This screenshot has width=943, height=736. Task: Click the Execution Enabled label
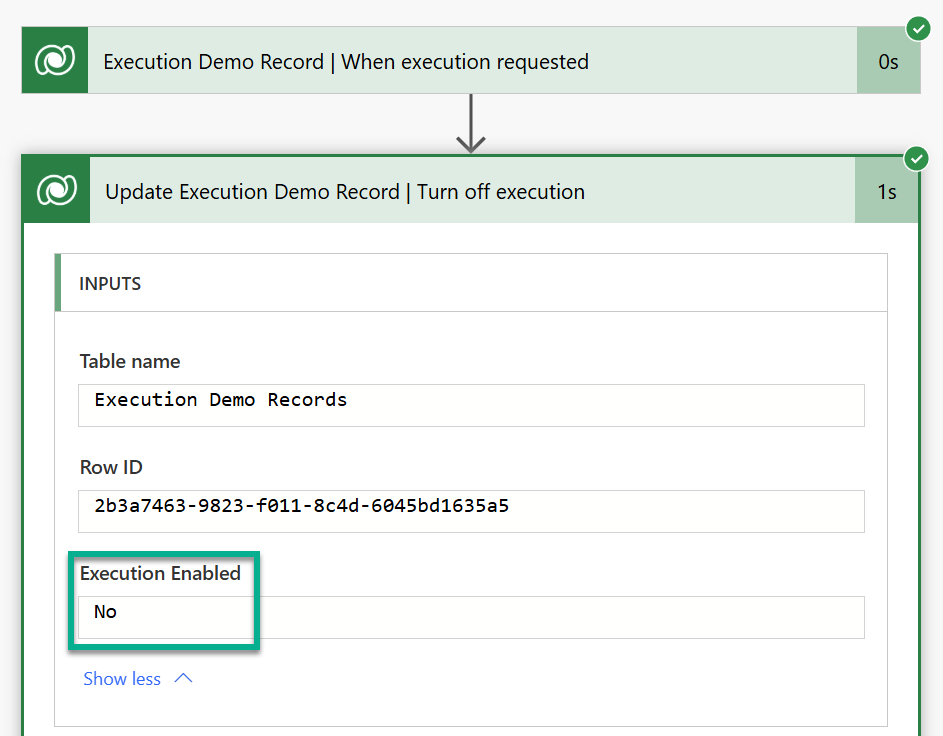tap(160, 573)
